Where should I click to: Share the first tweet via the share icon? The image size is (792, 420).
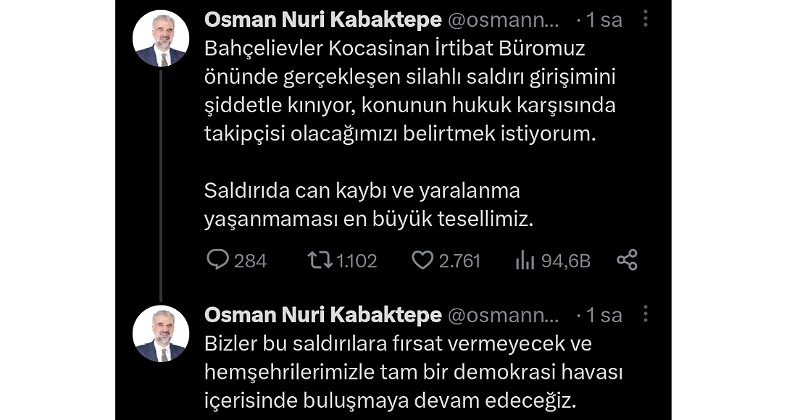tap(627, 261)
